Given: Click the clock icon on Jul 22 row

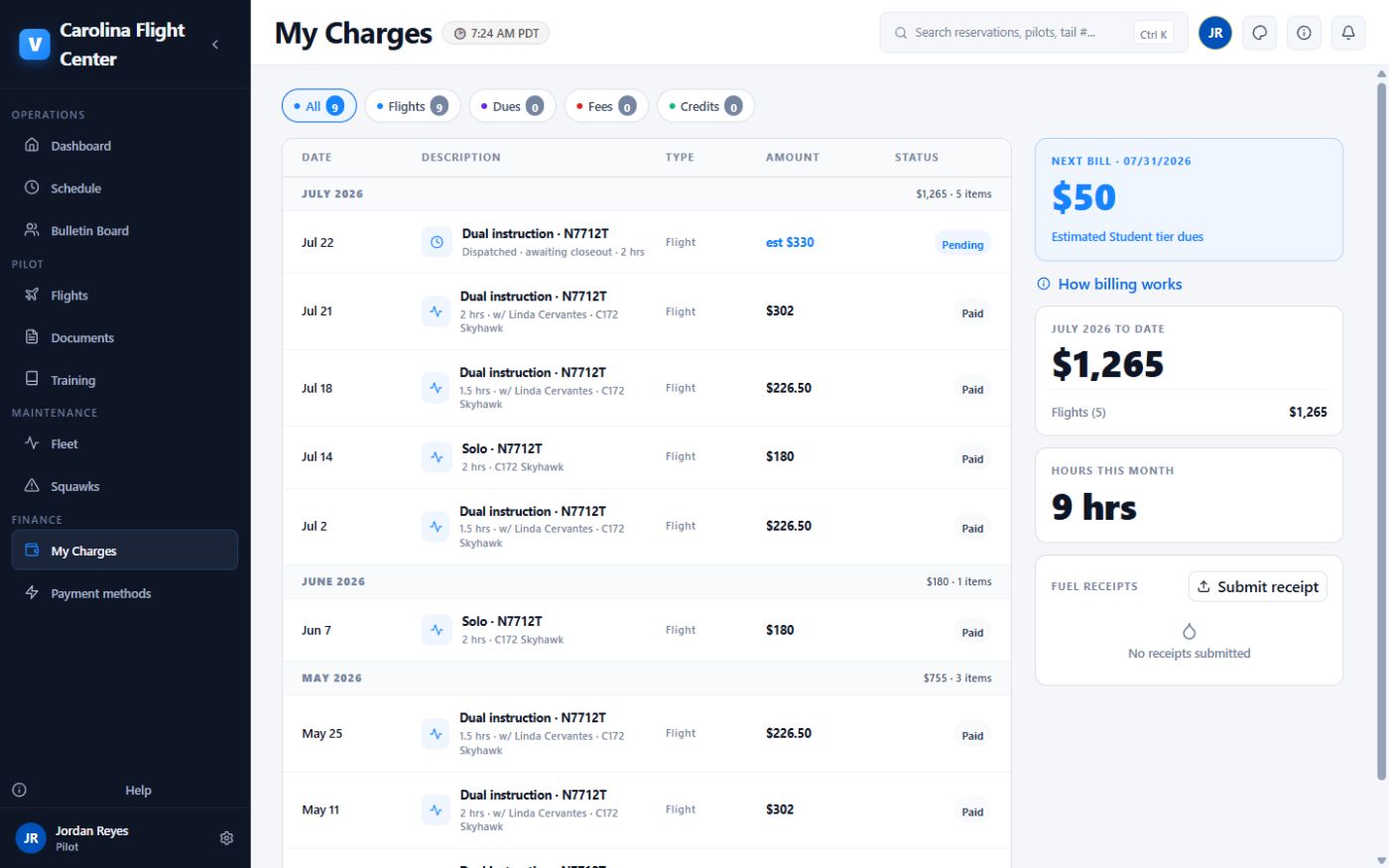Looking at the screenshot, I should tap(437, 242).
